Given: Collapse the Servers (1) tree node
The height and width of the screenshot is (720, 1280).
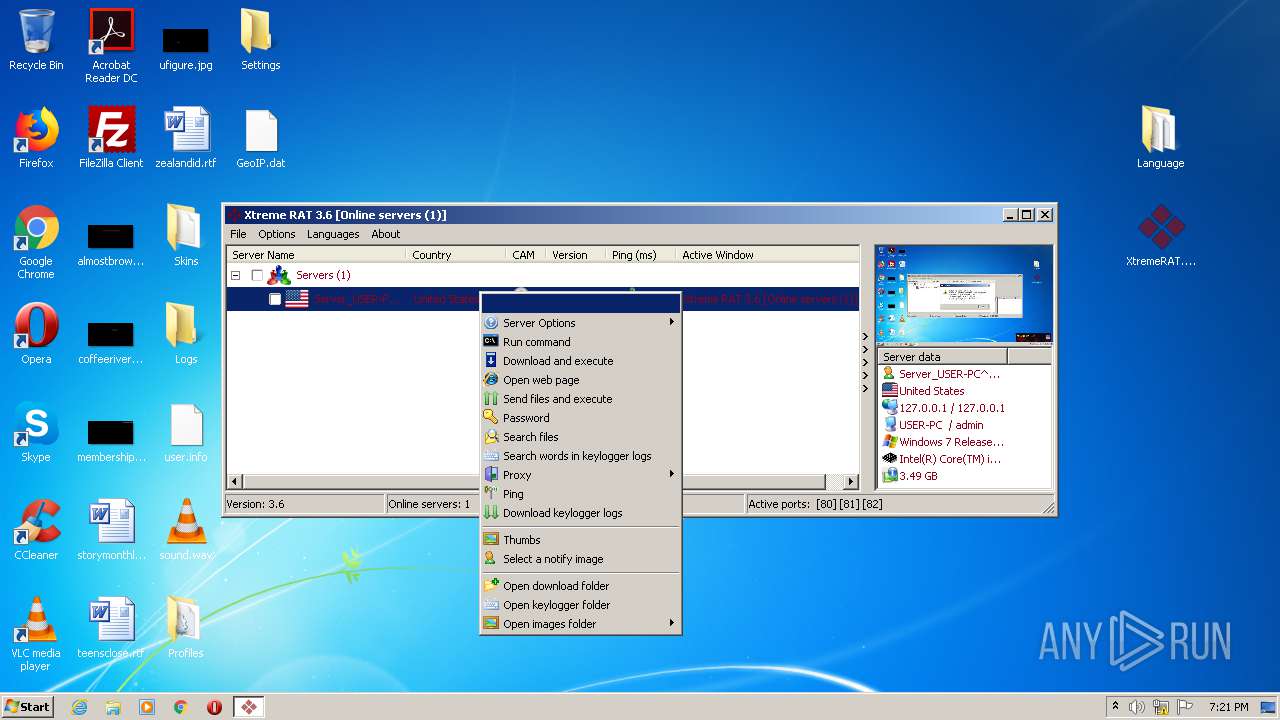Looking at the screenshot, I should pyautogui.click(x=237, y=275).
